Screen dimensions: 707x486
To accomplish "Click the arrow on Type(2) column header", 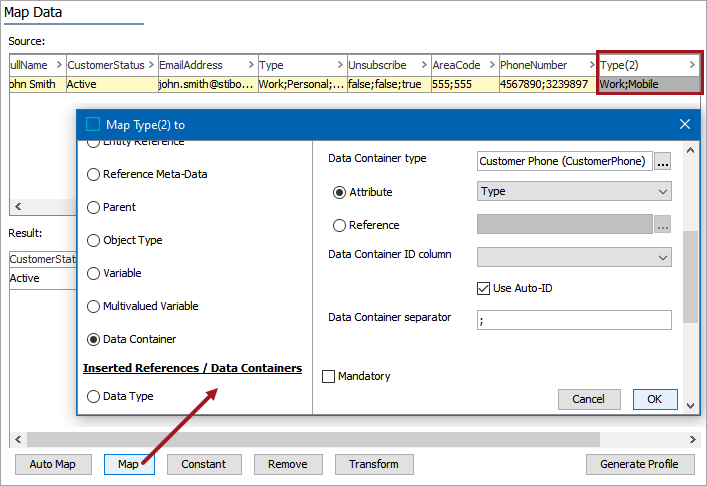I will [693, 65].
